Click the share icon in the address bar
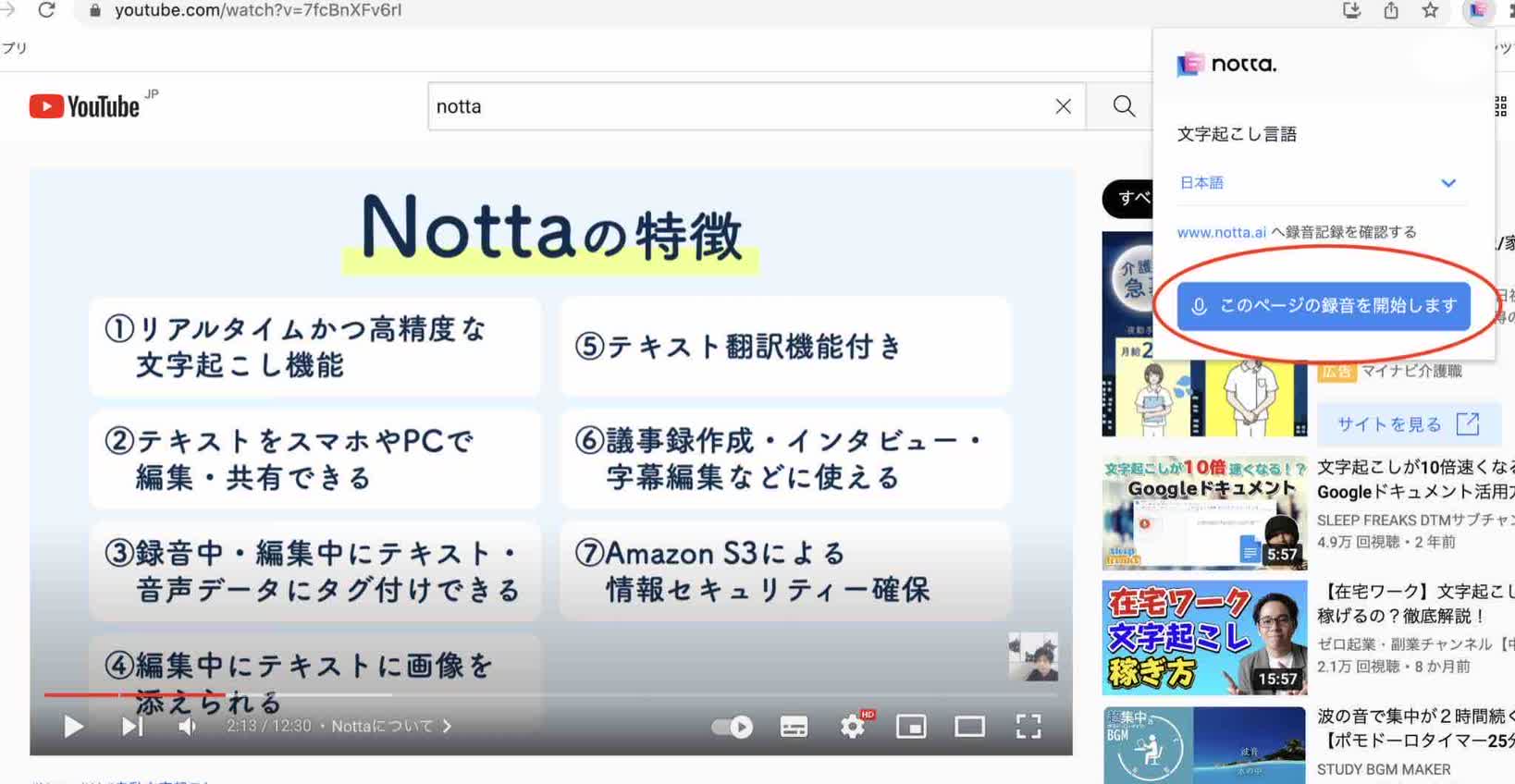1515x784 pixels. pyautogui.click(x=1390, y=10)
